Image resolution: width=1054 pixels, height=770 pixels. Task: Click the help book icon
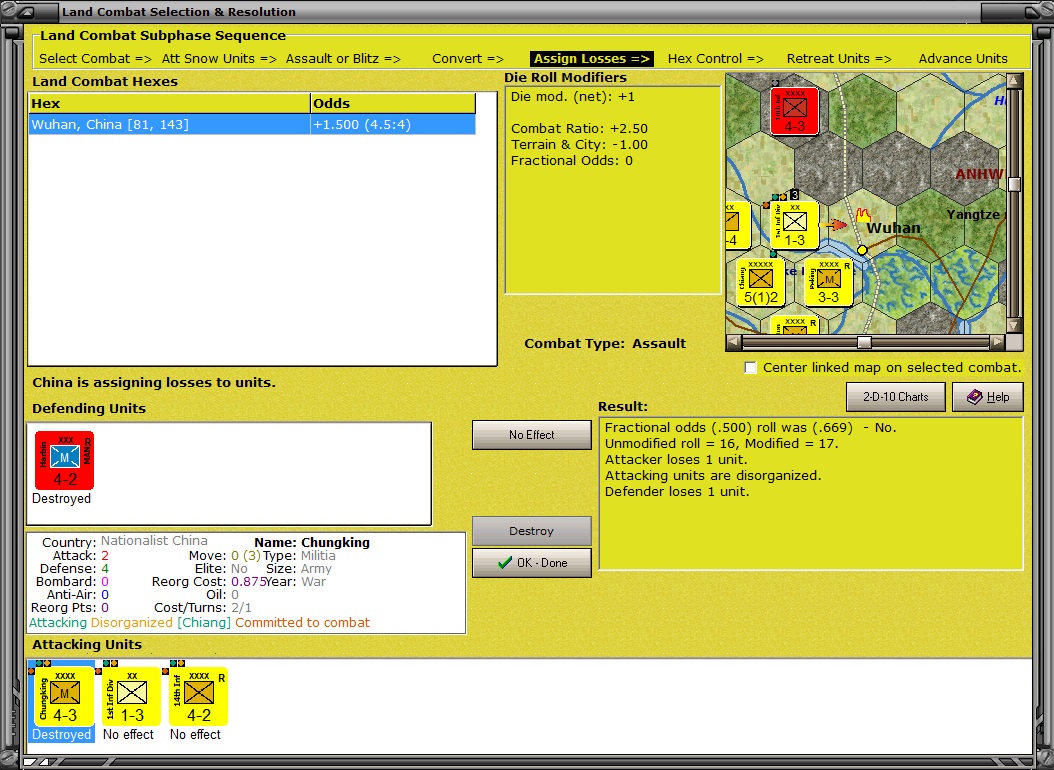(975, 397)
